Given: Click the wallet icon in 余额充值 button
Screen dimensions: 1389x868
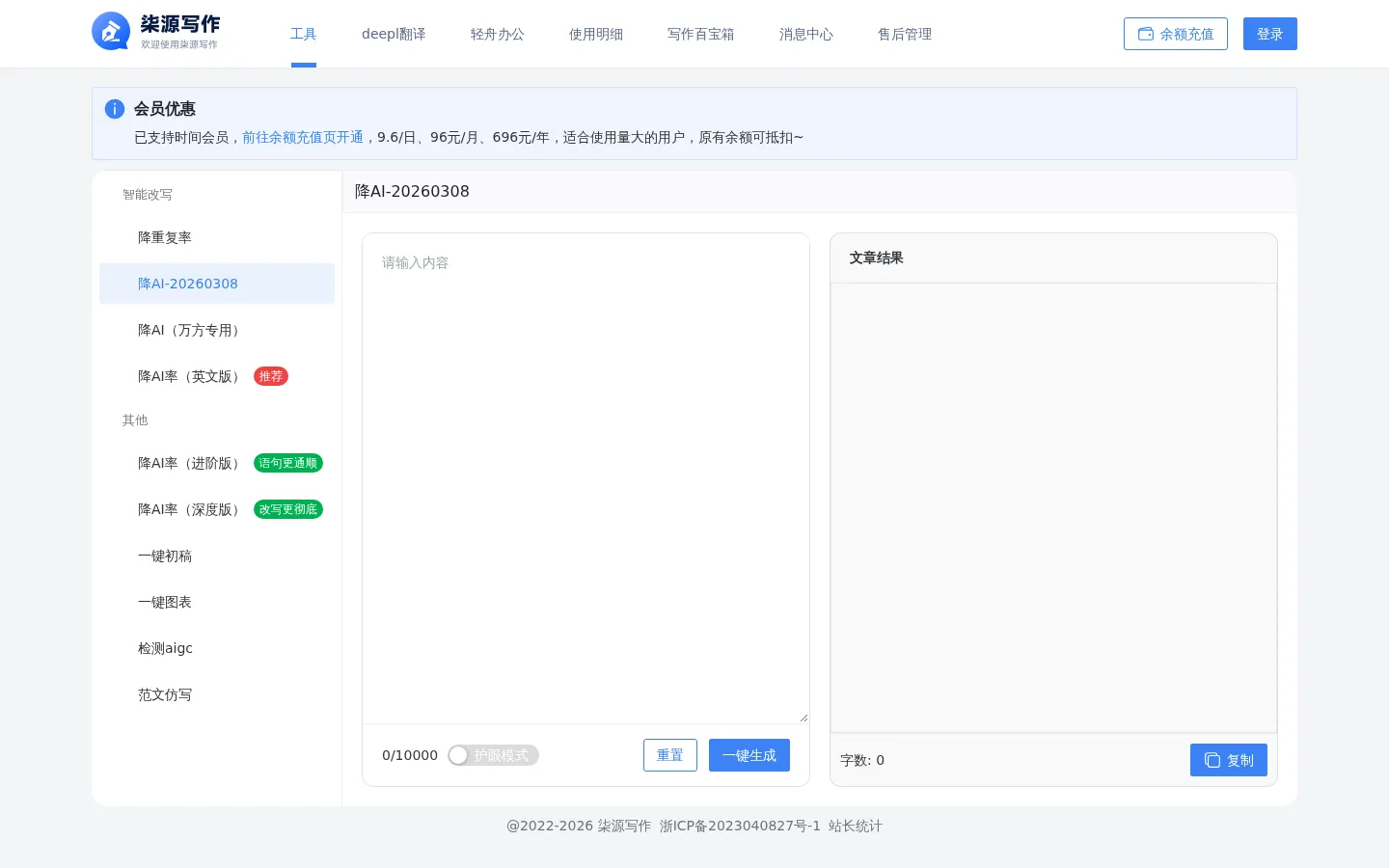Looking at the screenshot, I should 1146,34.
